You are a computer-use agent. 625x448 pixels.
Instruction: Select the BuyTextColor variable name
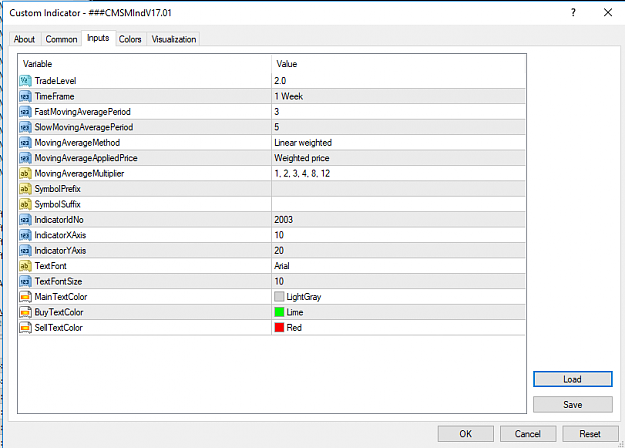click(59, 312)
